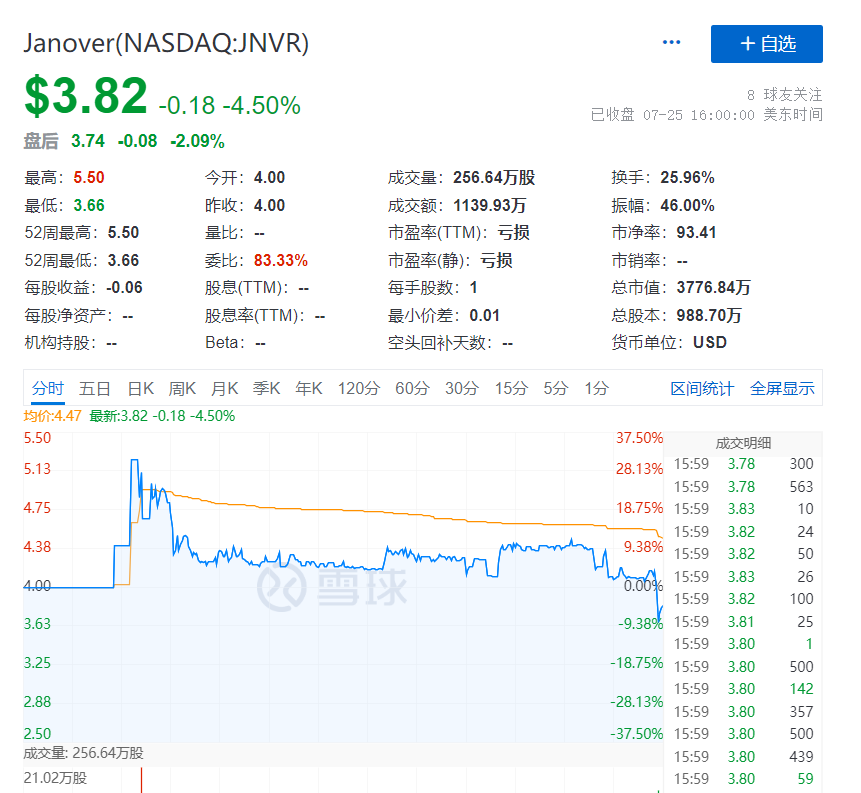
Task: Choose the 60分 interval tab
Action: point(412,389)
